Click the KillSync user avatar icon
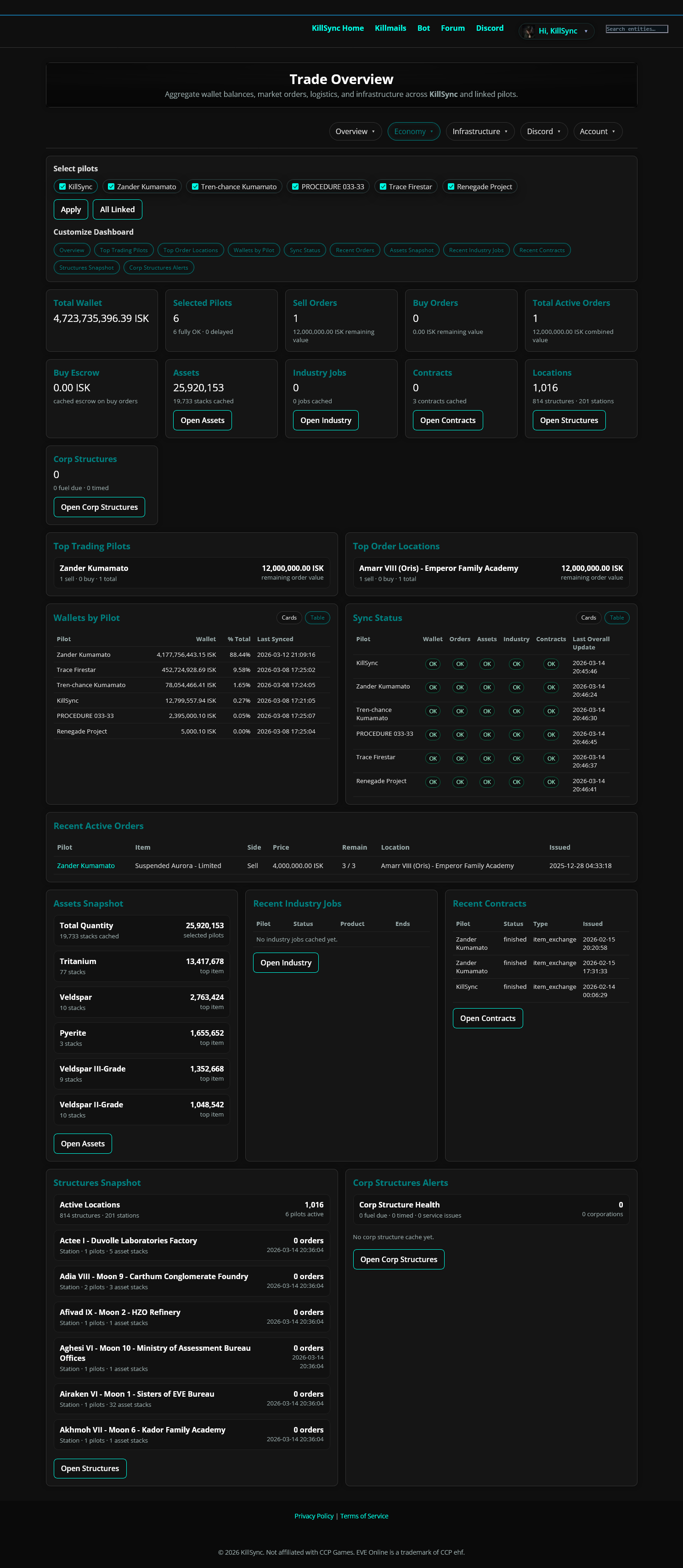Viewport: 683px width, 1568px height. click(x=528, y=31)
